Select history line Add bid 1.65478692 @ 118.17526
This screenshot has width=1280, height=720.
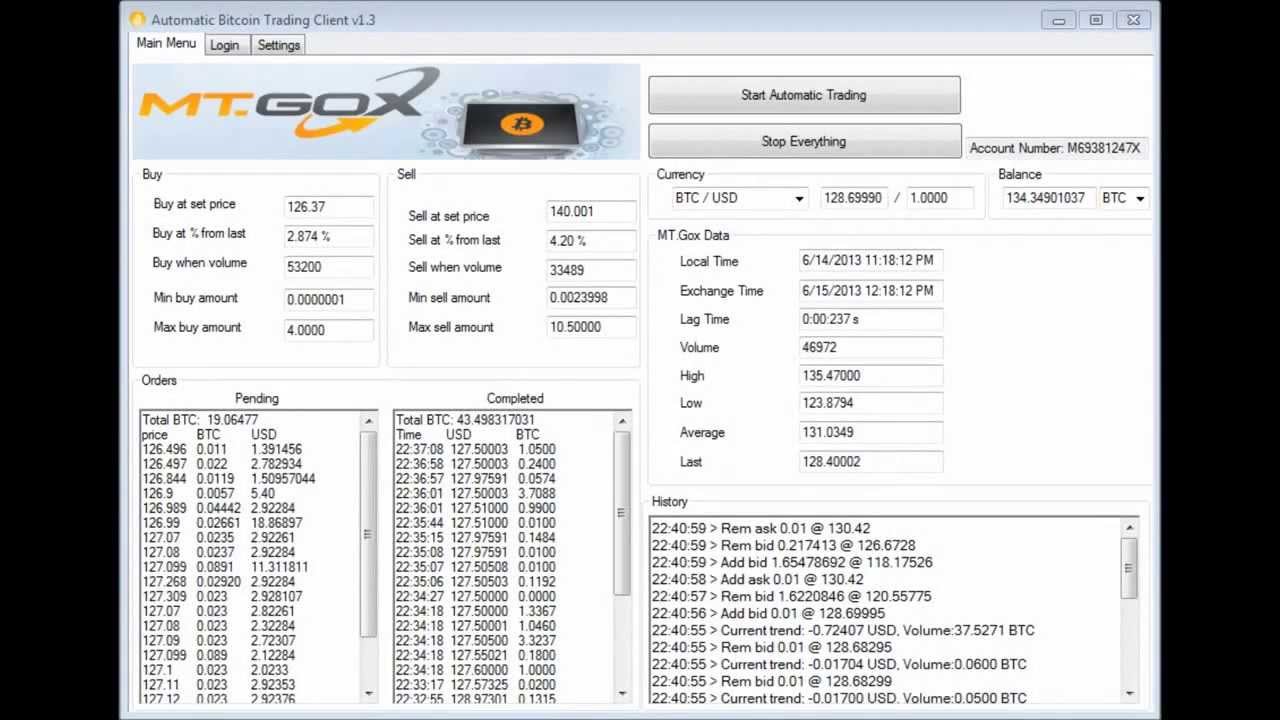pyautogui.click(x=792, y=562)
